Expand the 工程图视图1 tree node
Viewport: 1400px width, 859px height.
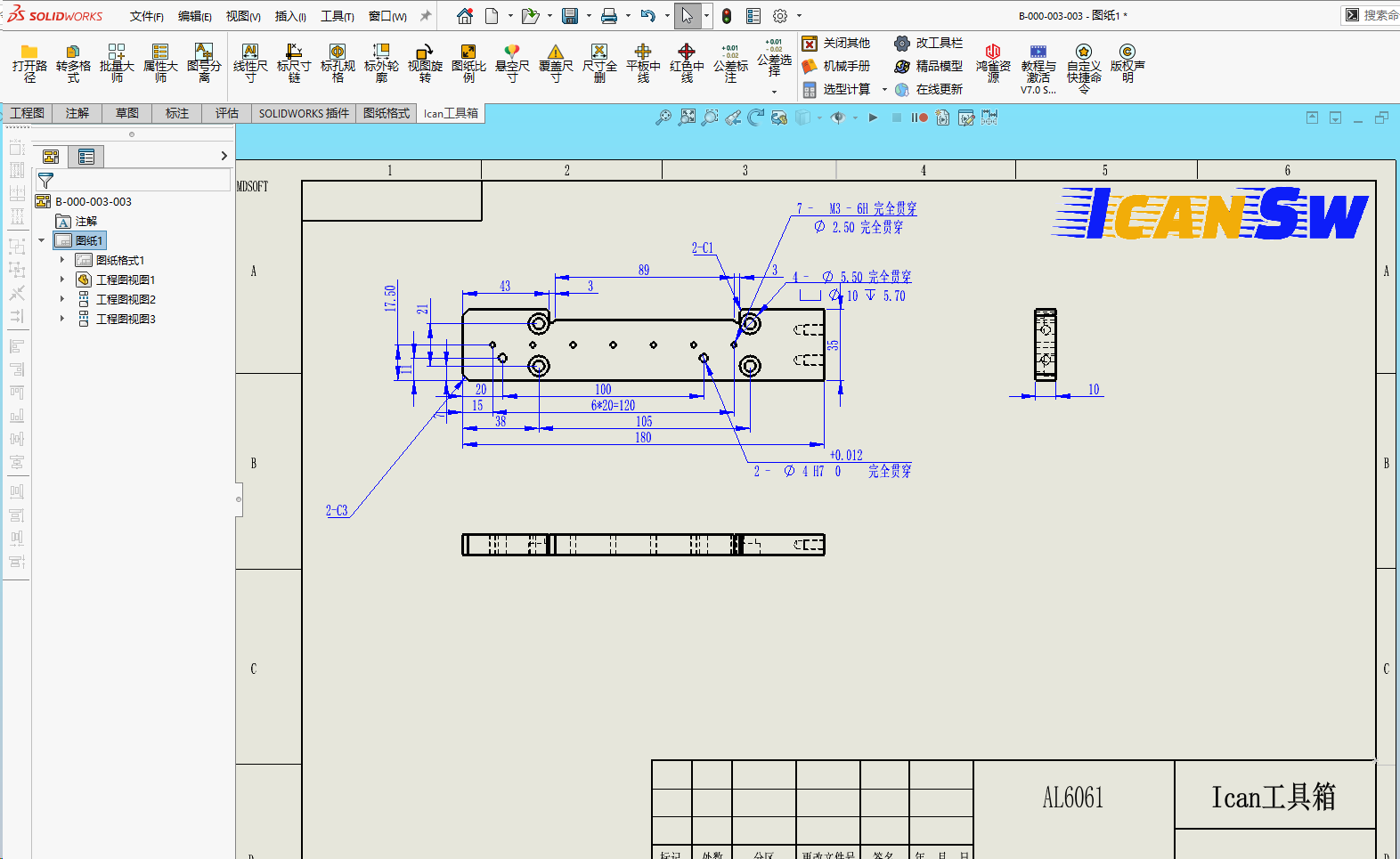(x=61, y=280)
